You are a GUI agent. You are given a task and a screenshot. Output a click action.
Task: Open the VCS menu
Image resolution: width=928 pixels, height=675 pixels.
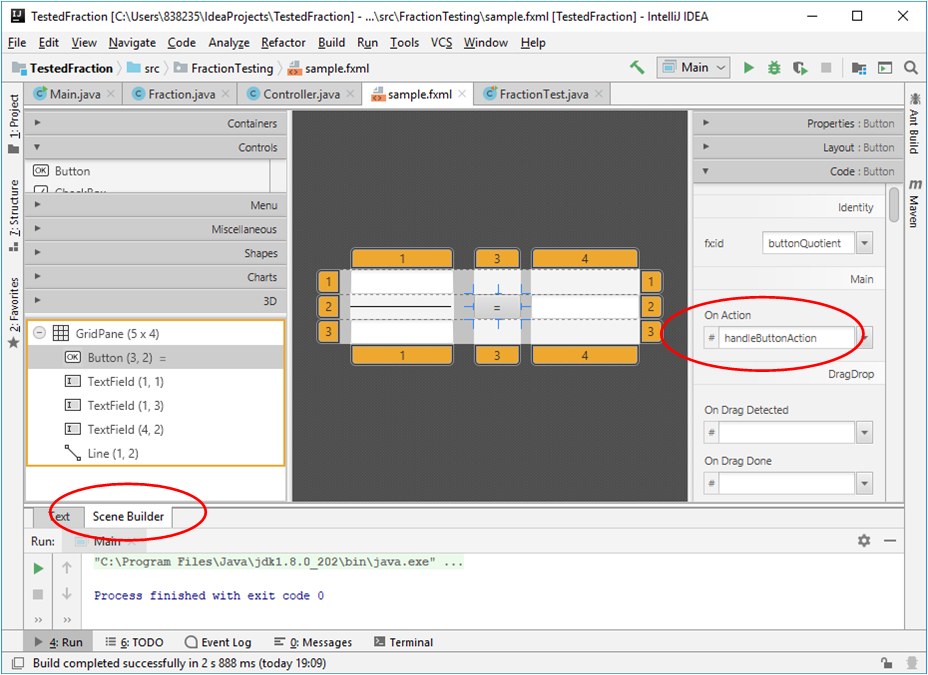point(442,43)
